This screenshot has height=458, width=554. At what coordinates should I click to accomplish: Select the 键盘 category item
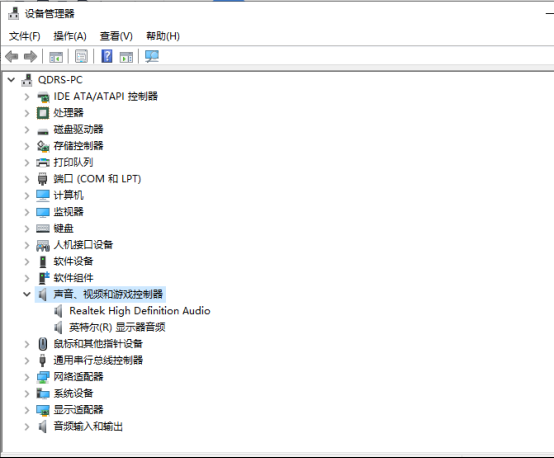tap(64, 228)
